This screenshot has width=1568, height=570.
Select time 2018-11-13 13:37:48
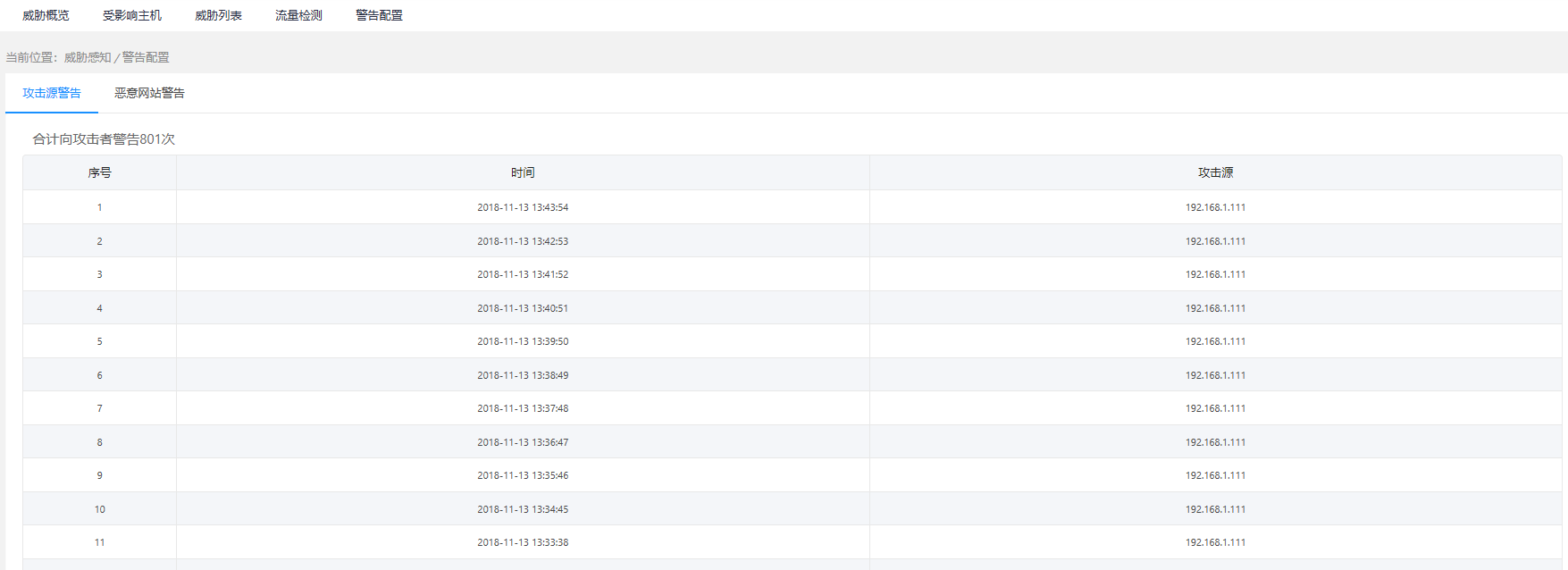pos(523,408)
